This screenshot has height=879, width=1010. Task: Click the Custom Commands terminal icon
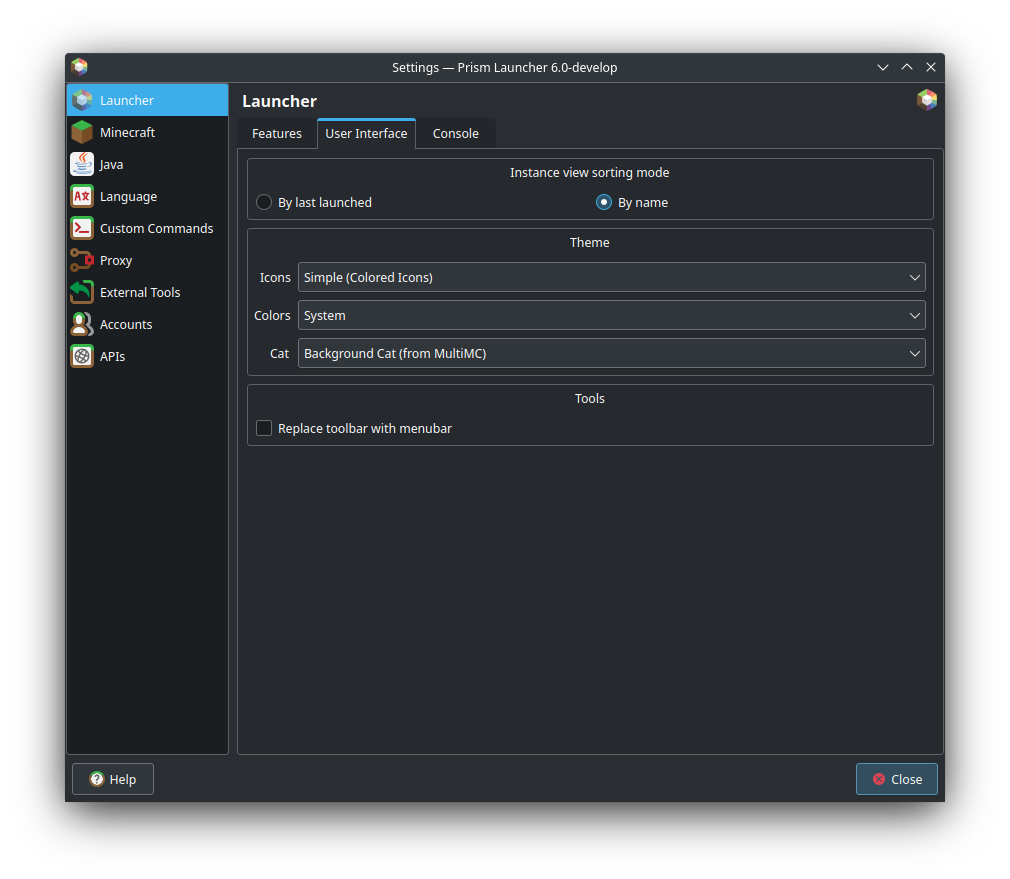click(x=82, y=228)
